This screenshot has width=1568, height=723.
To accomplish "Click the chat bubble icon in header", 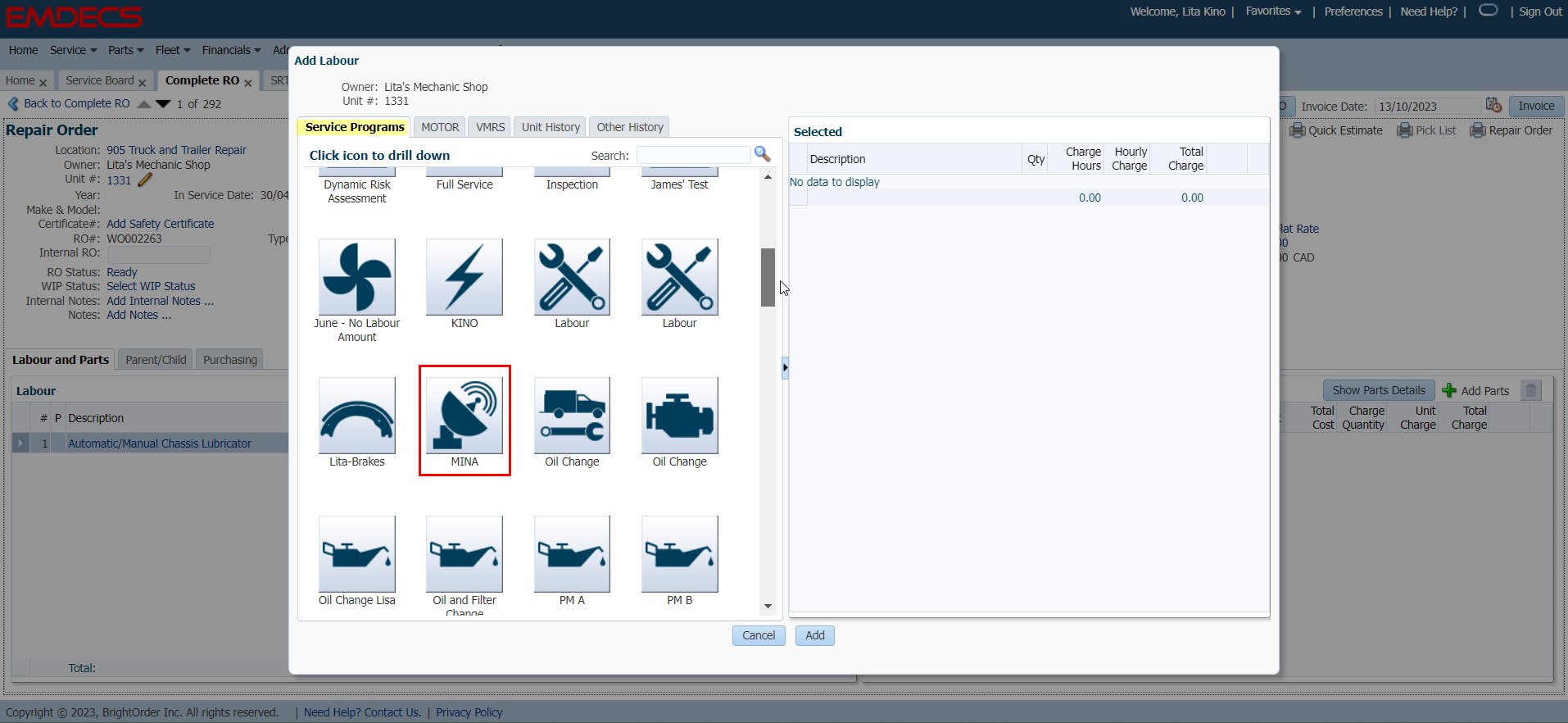I will 1489,11.
